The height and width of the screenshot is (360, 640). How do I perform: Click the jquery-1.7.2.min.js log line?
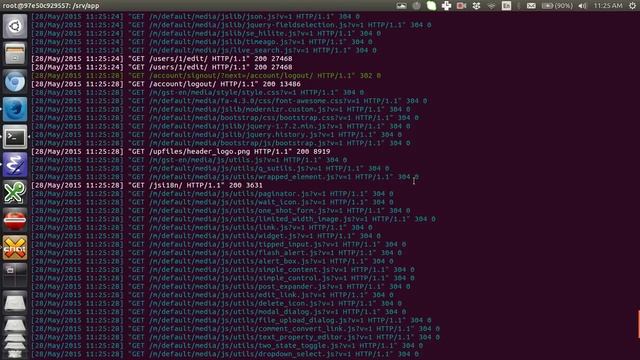[x=221, y=126]
